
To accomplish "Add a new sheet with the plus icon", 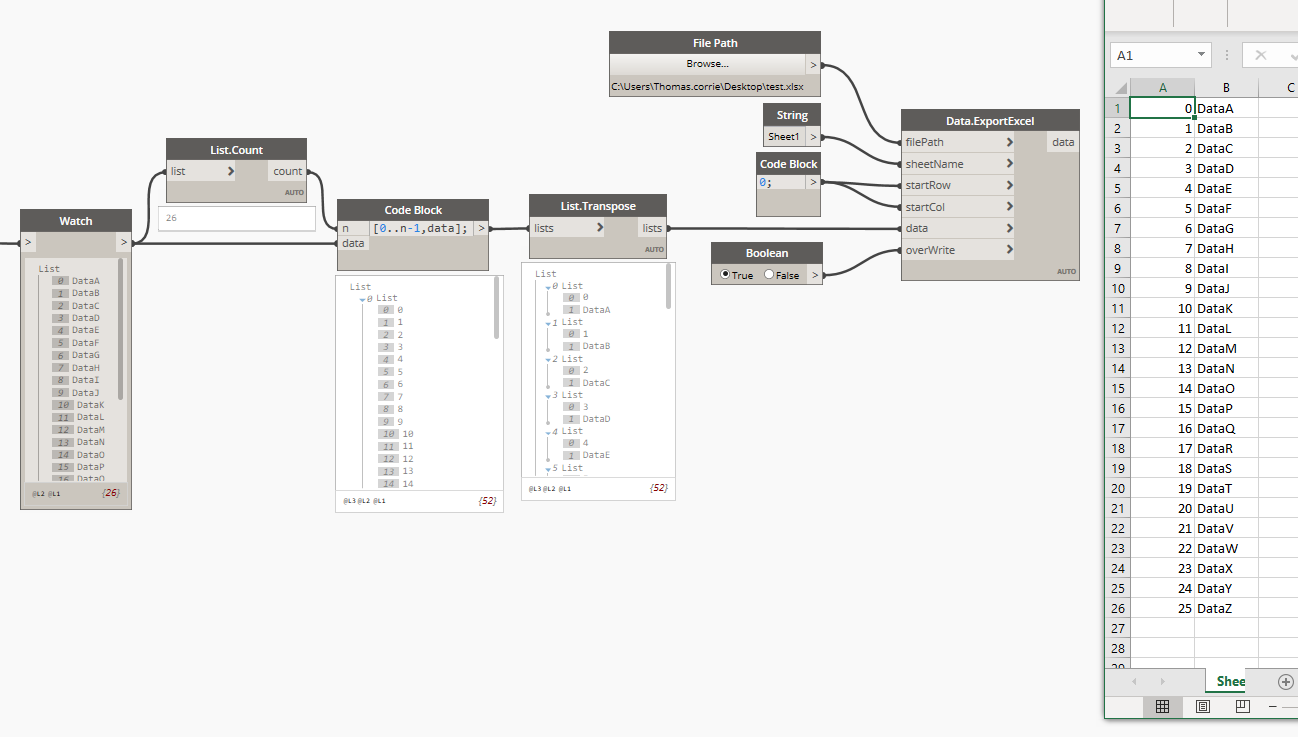I will [x=1286, y=682].
